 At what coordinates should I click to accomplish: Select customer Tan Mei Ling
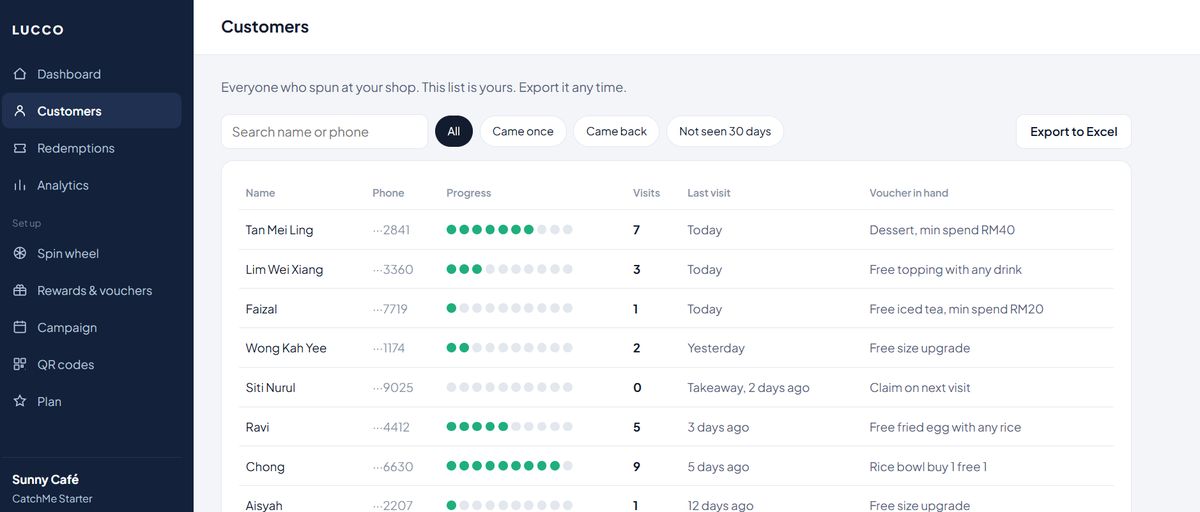coord(279,230)
